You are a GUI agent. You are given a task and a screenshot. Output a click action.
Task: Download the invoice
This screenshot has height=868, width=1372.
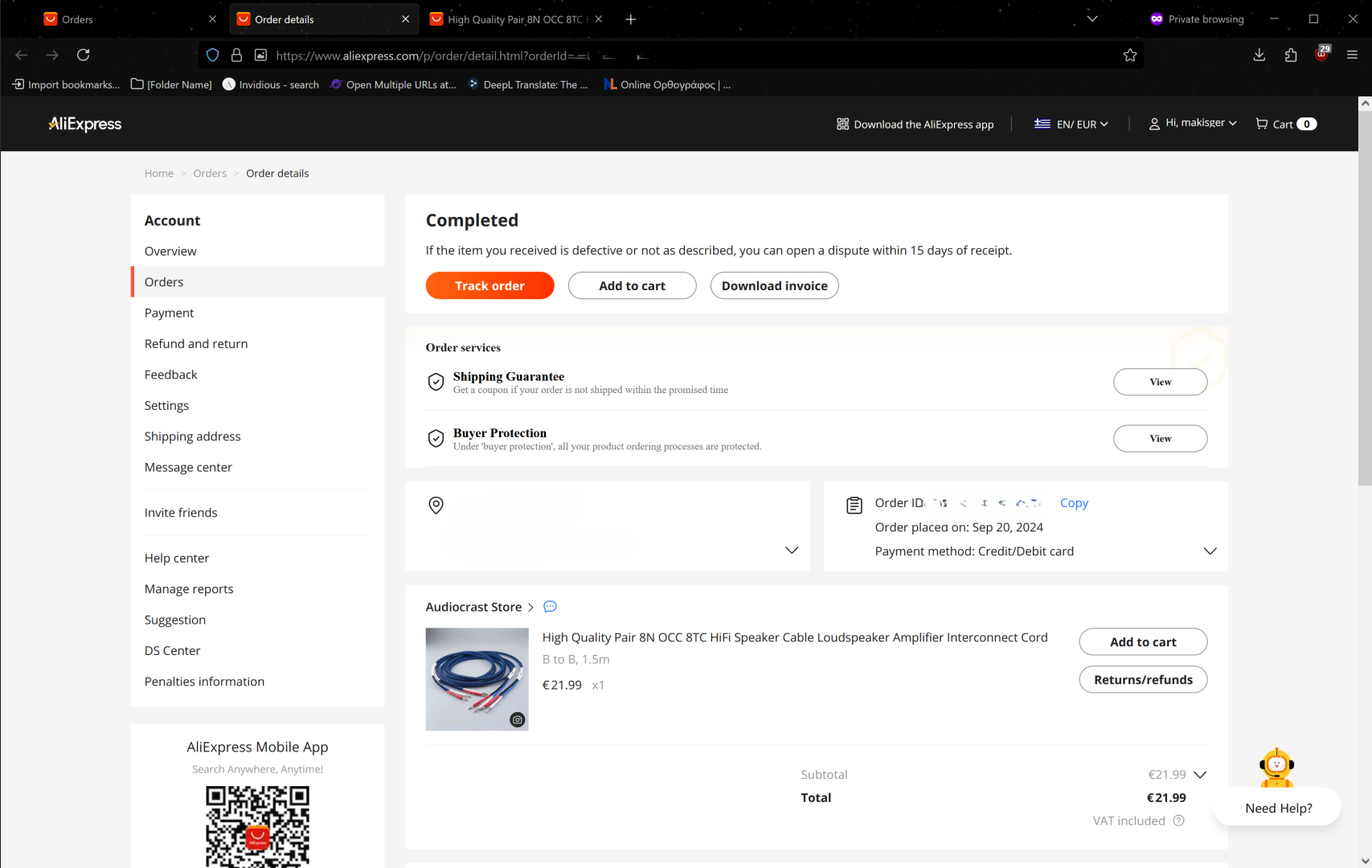pos(774,285)
